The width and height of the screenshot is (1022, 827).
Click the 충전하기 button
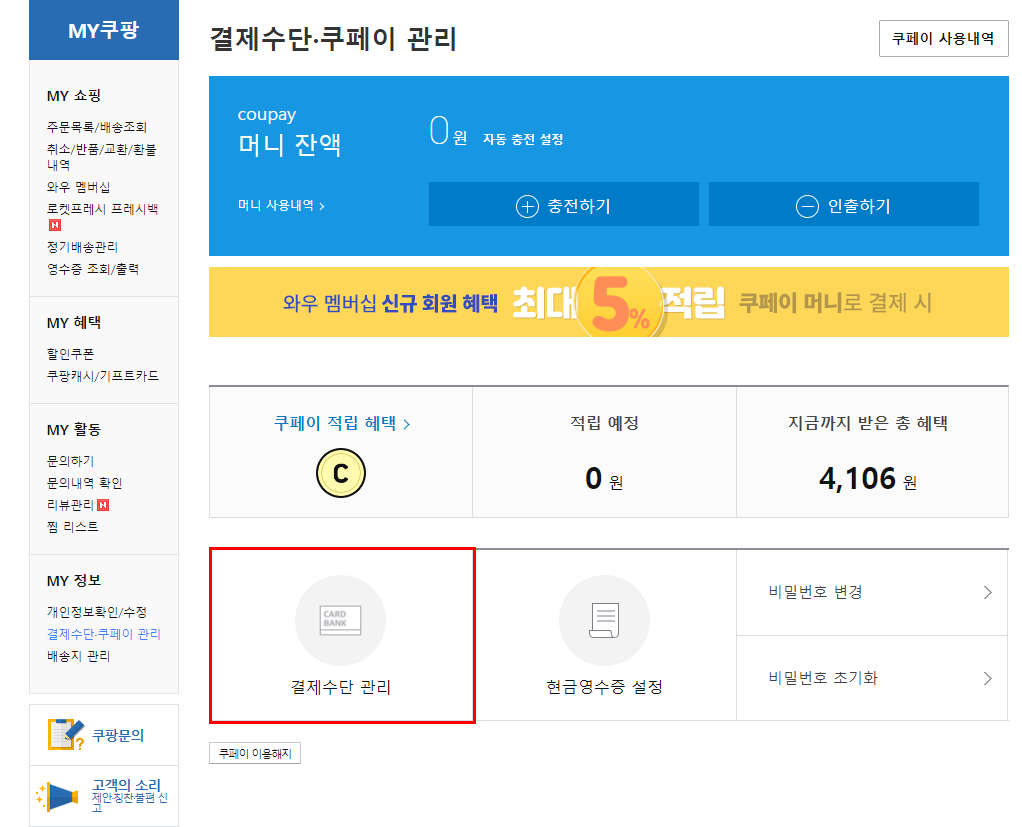564,204
